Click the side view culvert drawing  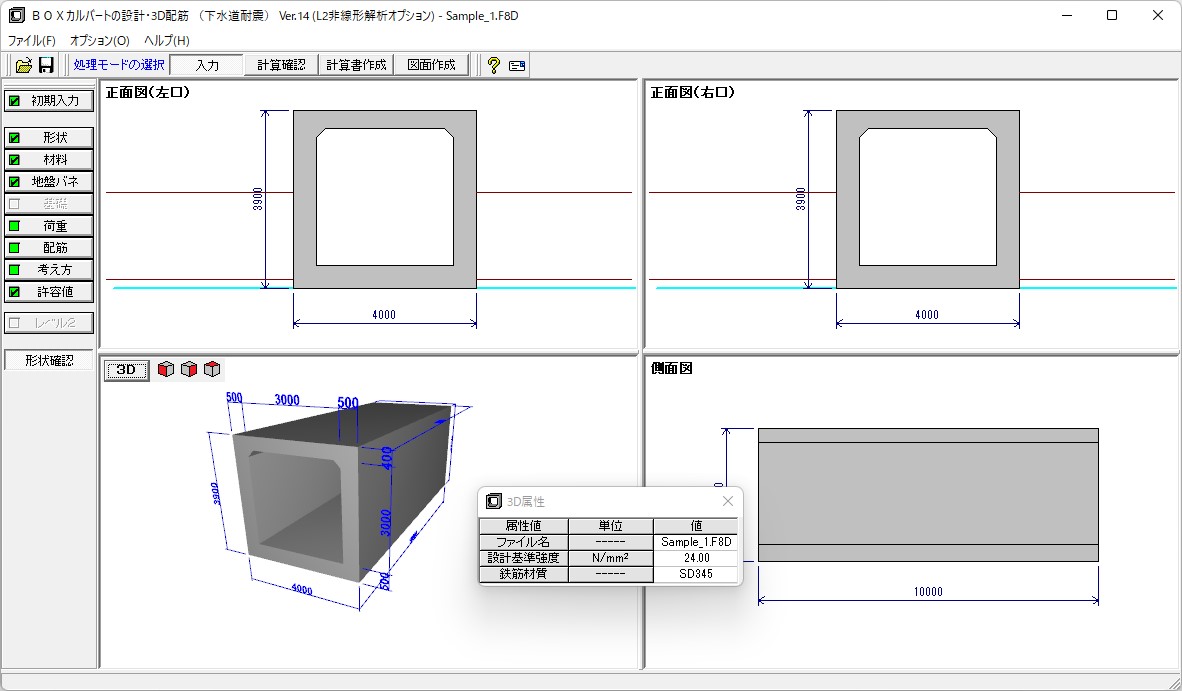click(x=928, y=495)
